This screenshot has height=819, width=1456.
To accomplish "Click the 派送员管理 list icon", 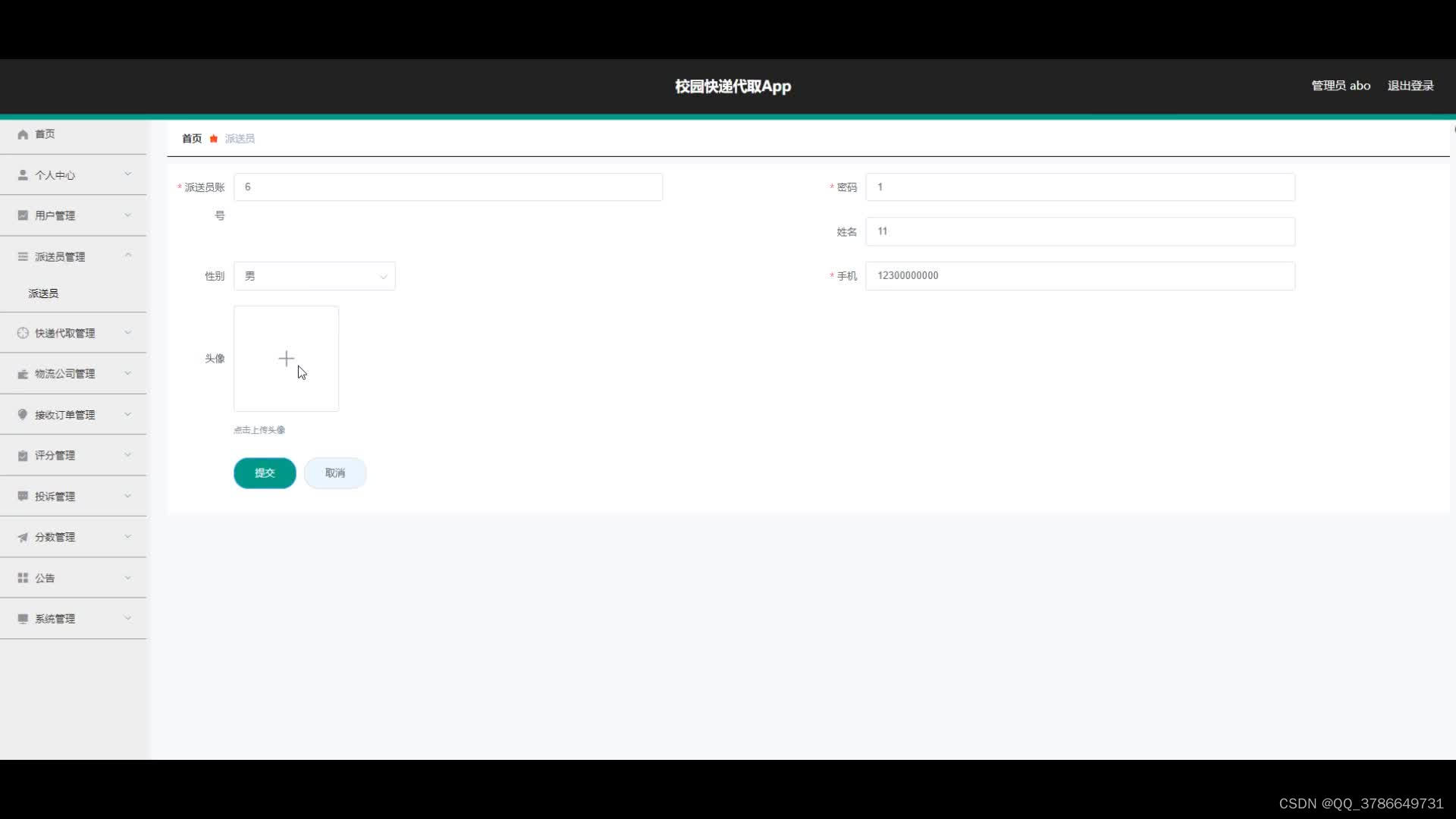I will (23, 256).
